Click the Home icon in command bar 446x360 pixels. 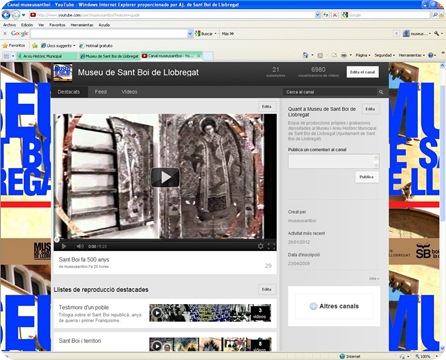coord(305,55)
